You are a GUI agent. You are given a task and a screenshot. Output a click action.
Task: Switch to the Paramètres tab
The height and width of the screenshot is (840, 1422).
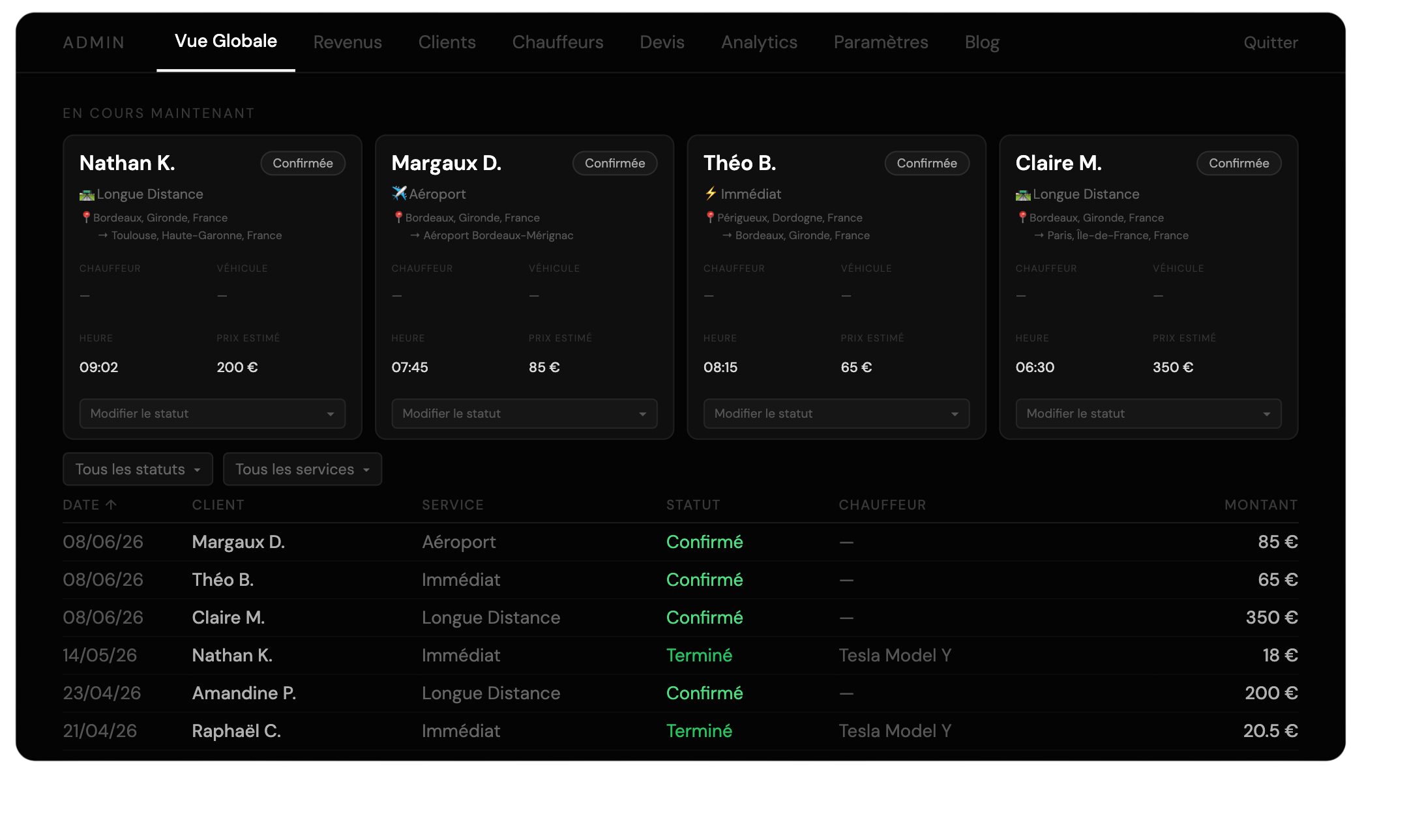pos(881,42)
